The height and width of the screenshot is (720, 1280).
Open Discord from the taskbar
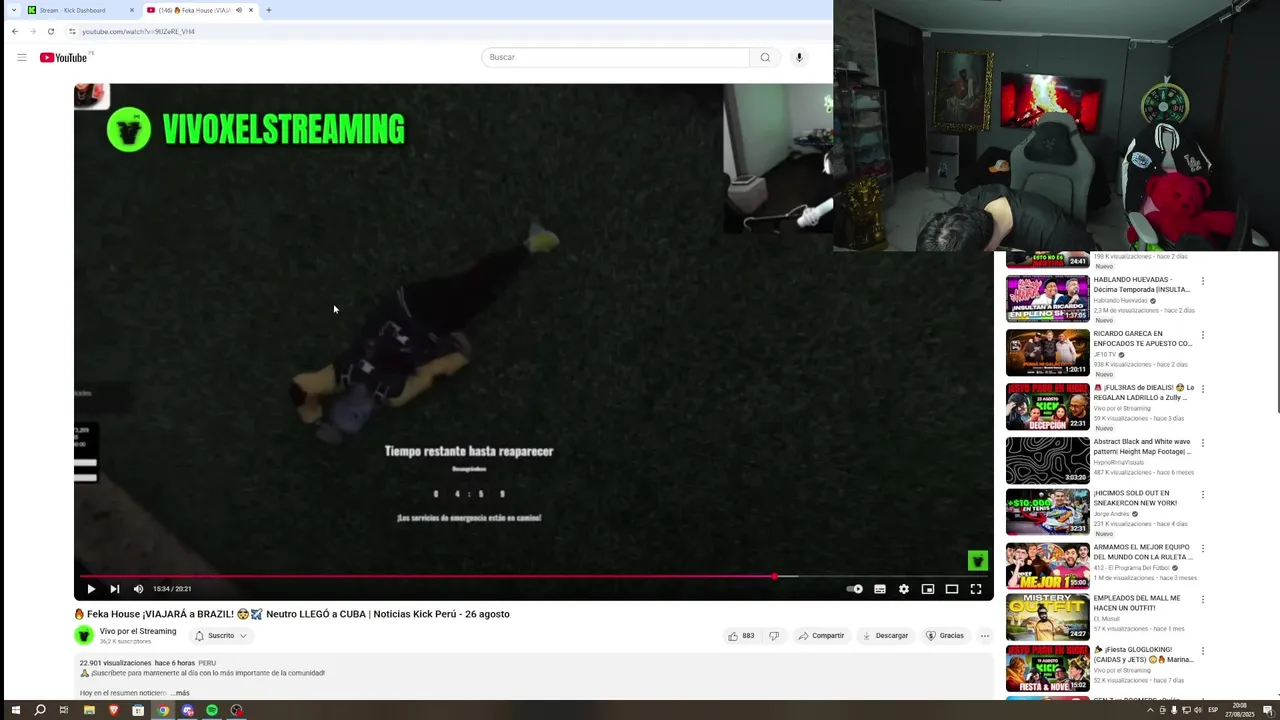point(187,710)
